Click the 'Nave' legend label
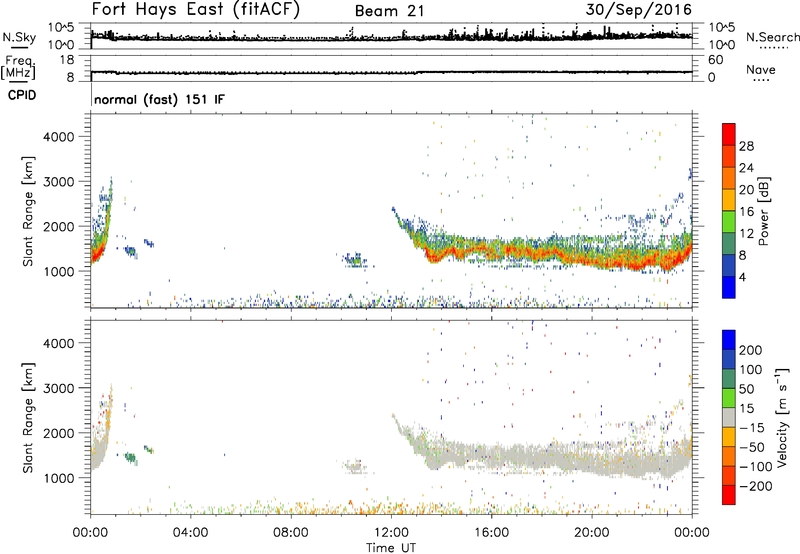800x554 pixels. [x=760, y=69]
